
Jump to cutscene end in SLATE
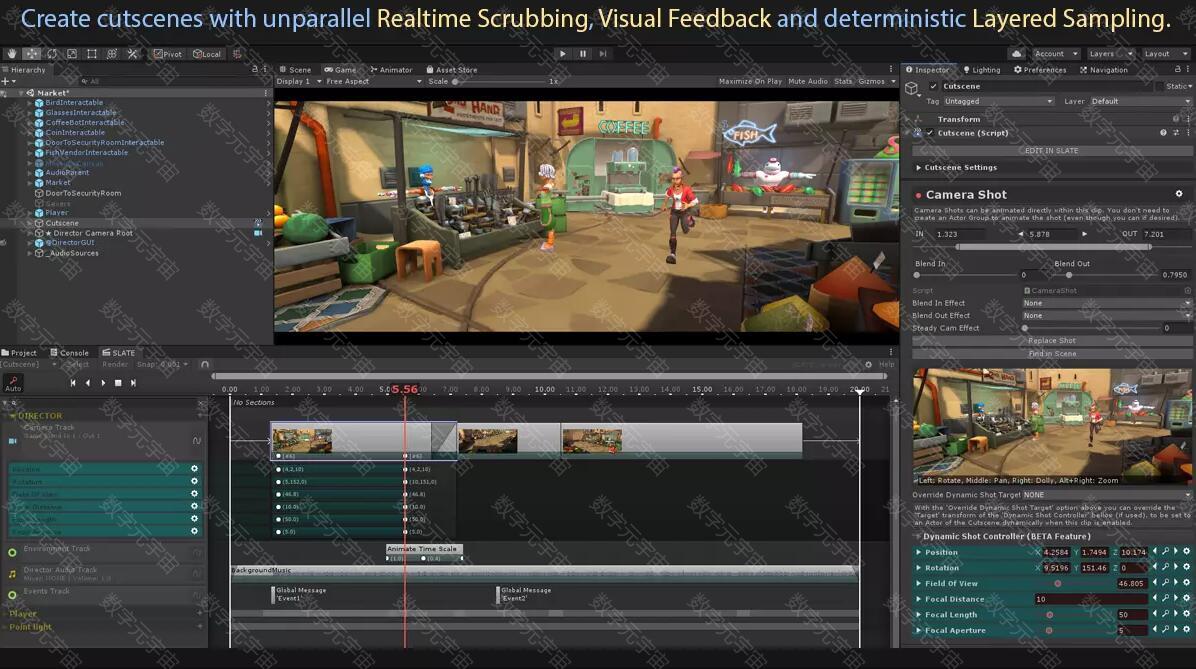pyautogui.click(x=133, y=383)
